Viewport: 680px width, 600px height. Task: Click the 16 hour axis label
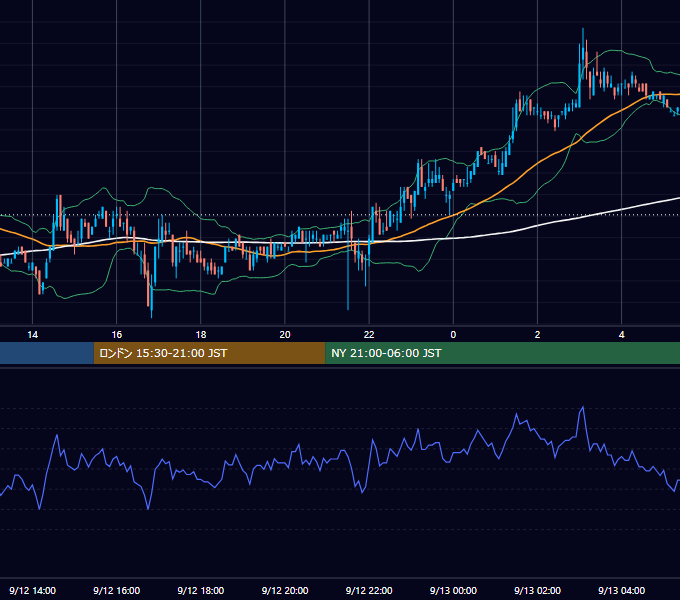coord(117,335)
